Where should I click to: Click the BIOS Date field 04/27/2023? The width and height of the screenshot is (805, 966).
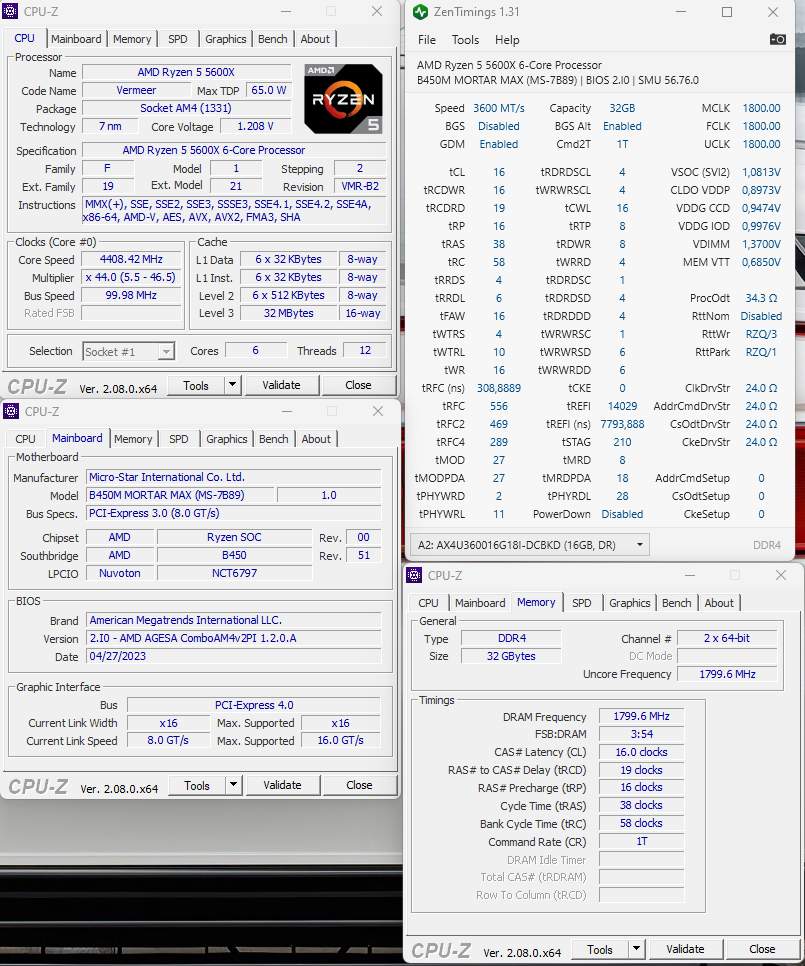click(x=233, y=656)
